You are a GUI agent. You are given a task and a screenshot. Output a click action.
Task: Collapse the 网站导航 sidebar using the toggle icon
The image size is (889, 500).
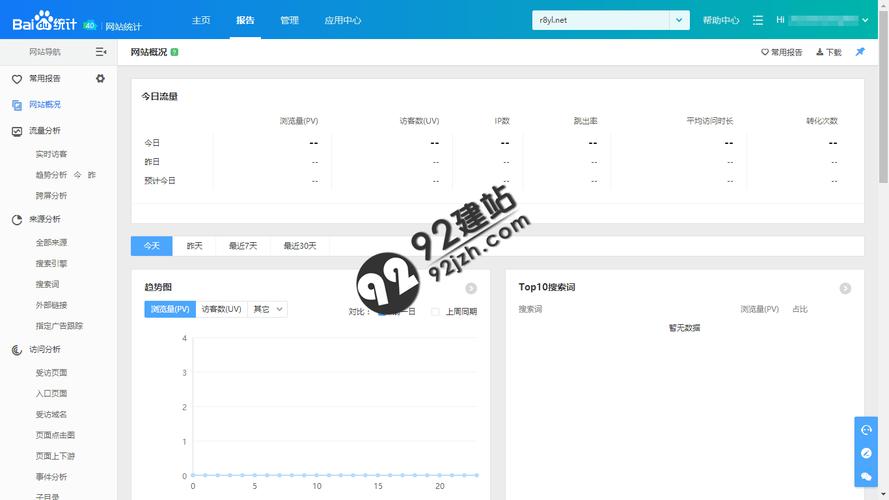(101, 52)
